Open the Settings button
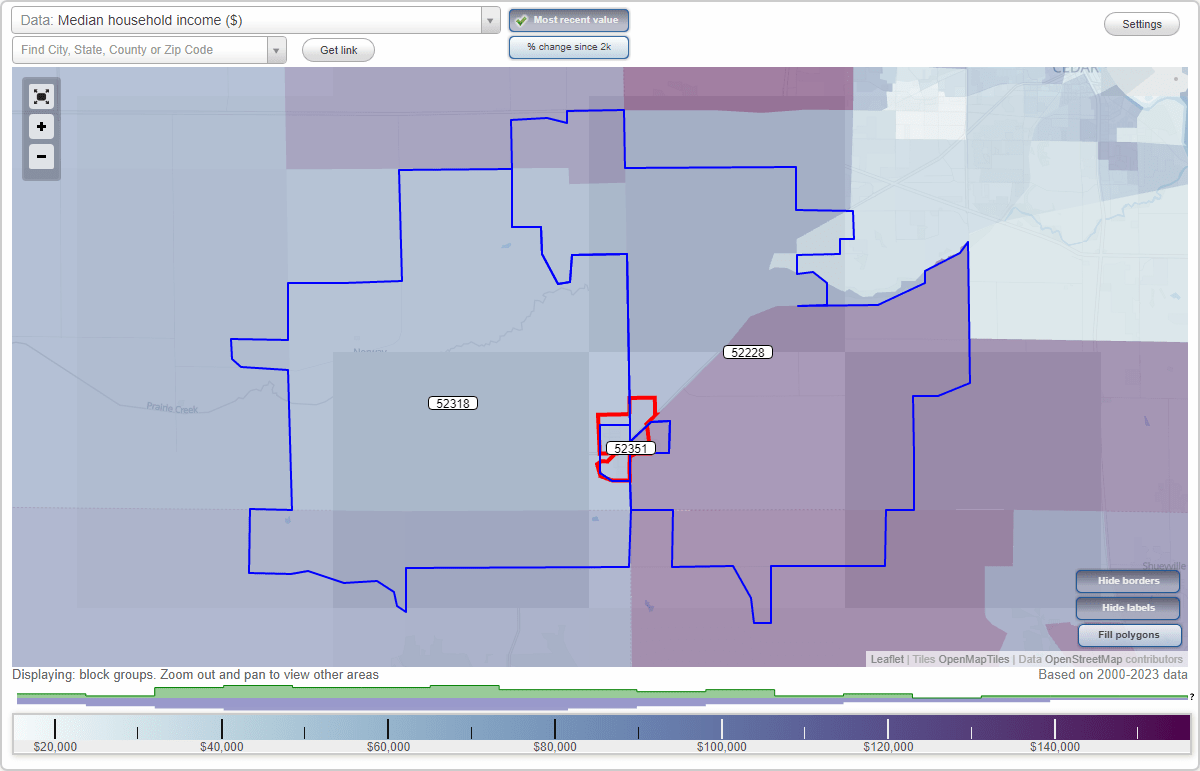 coord(1142,25)
